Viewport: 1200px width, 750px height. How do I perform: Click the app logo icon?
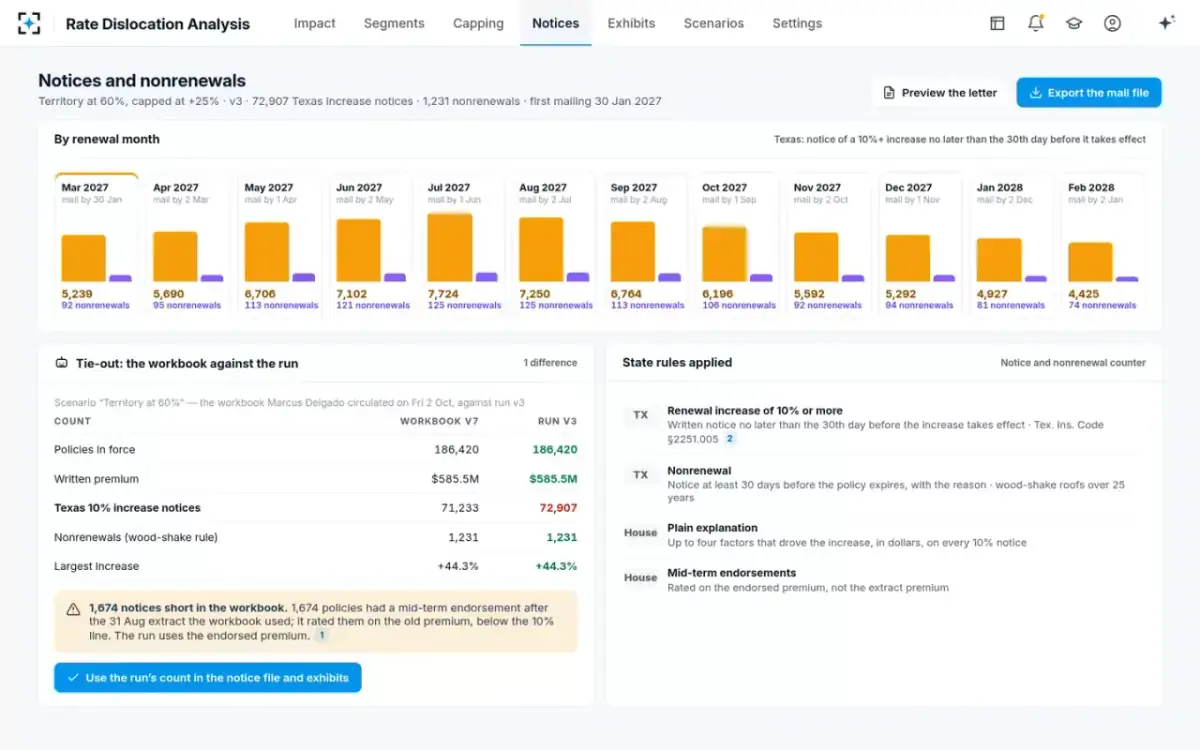[x=30, y=23]
